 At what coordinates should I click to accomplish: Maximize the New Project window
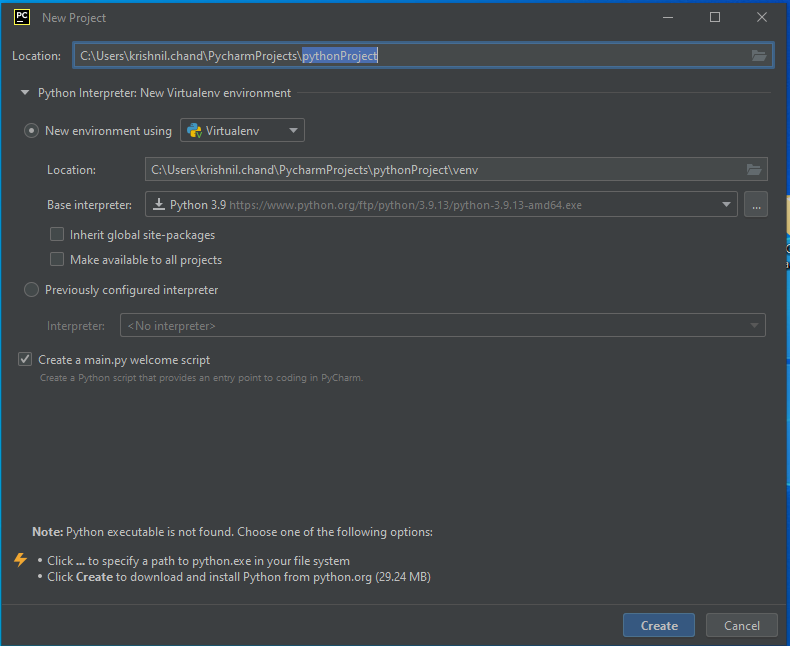(714, 17)
